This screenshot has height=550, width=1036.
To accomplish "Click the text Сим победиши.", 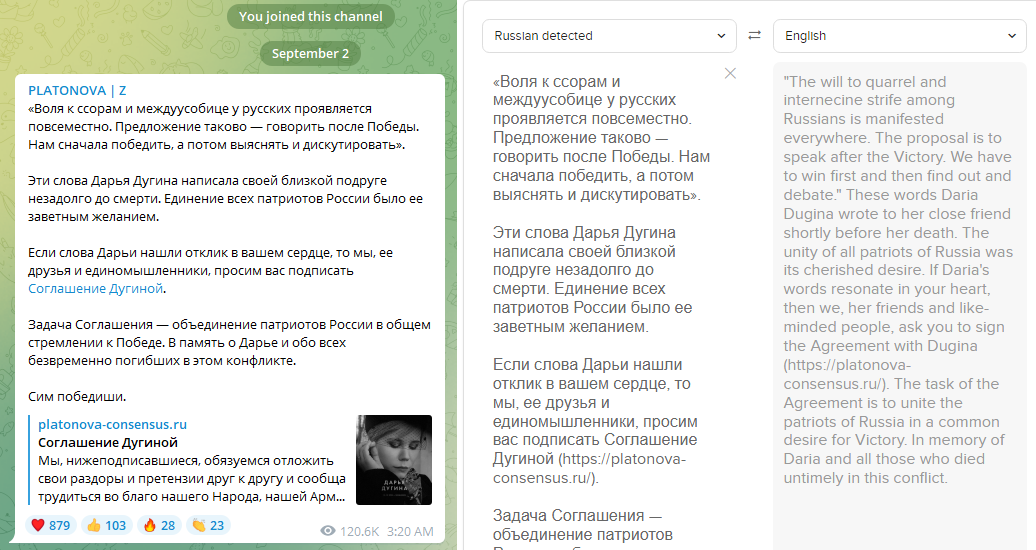I will [x=77, y=397].
